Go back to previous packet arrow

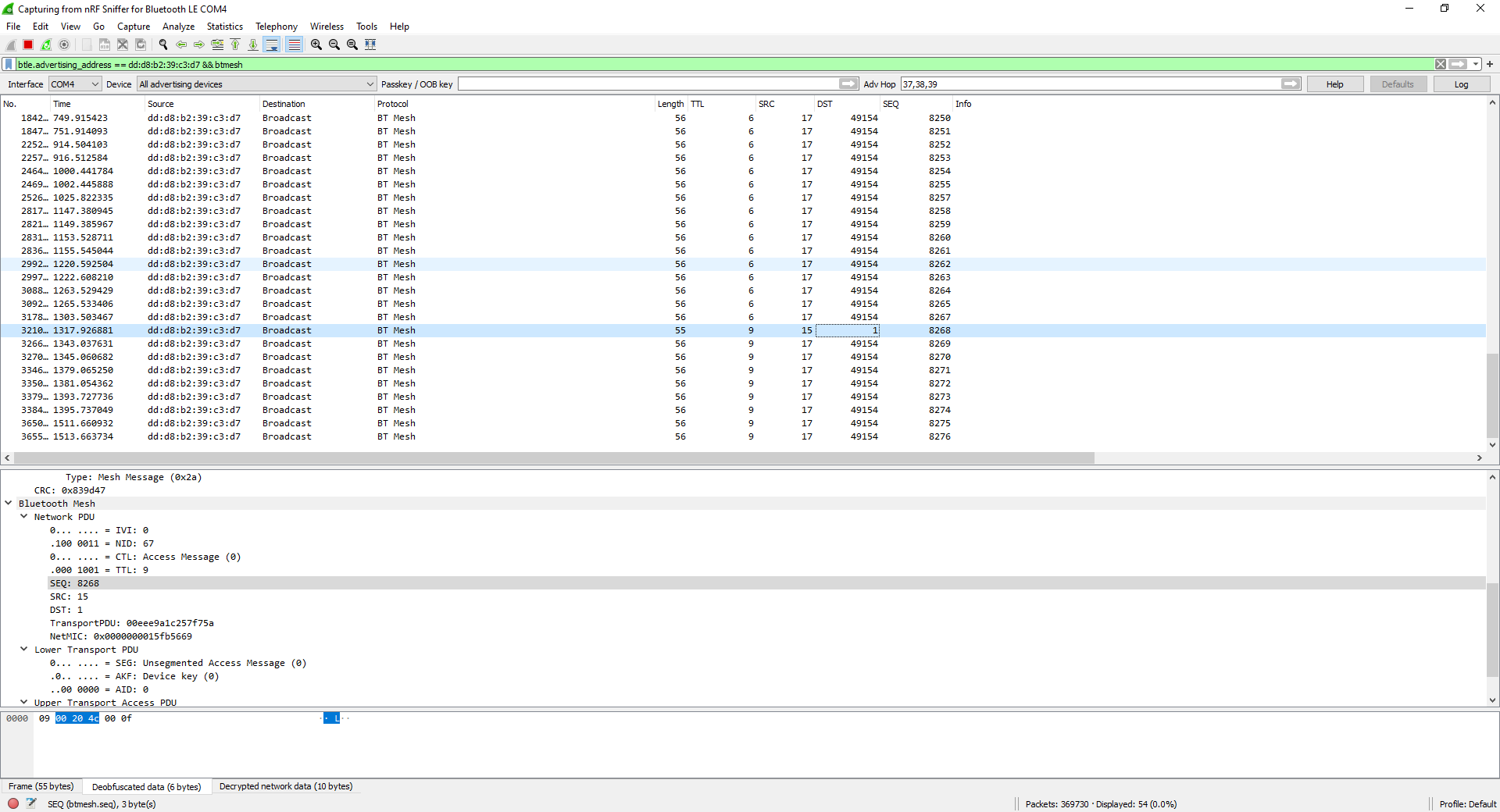coord(181,45)
